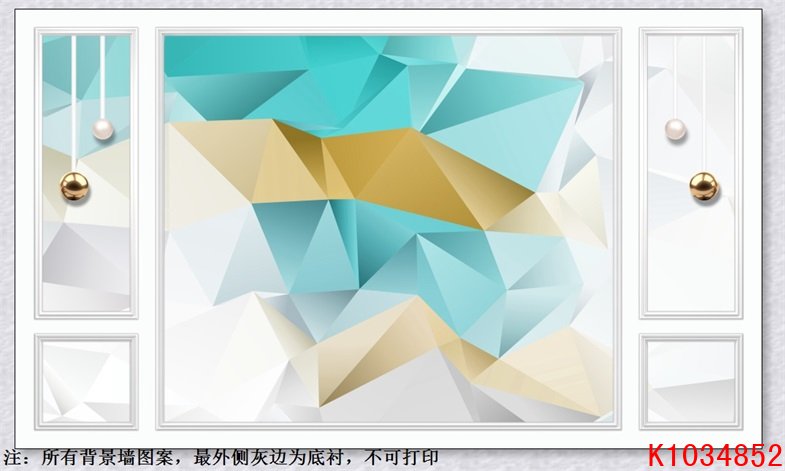
Task: Click the red code text "K1034852"
Action: pyautogui.click(x=714, y=455)
